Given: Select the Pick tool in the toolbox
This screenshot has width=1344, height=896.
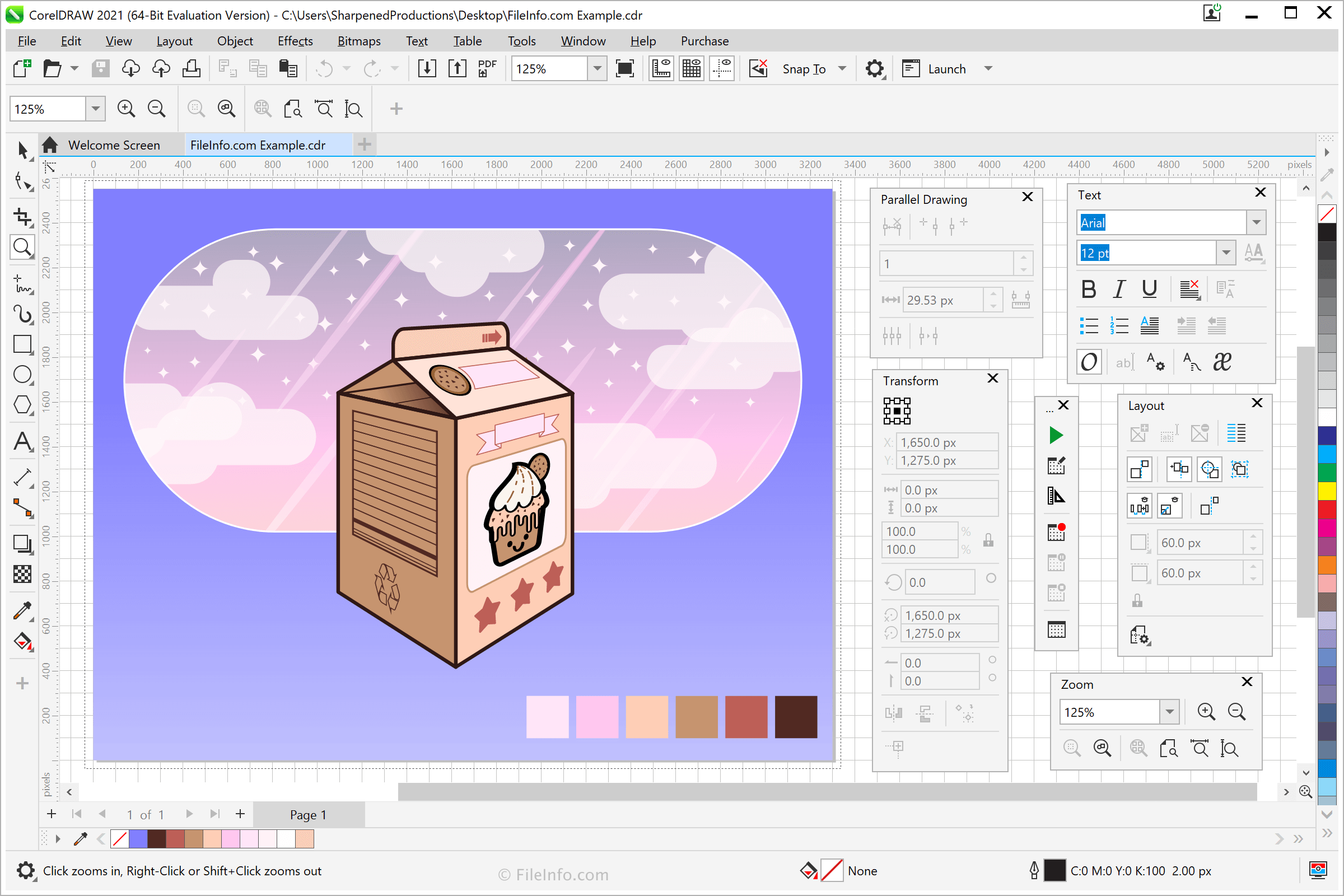Looking at the screenshot, I should click(x=22, y=150).
